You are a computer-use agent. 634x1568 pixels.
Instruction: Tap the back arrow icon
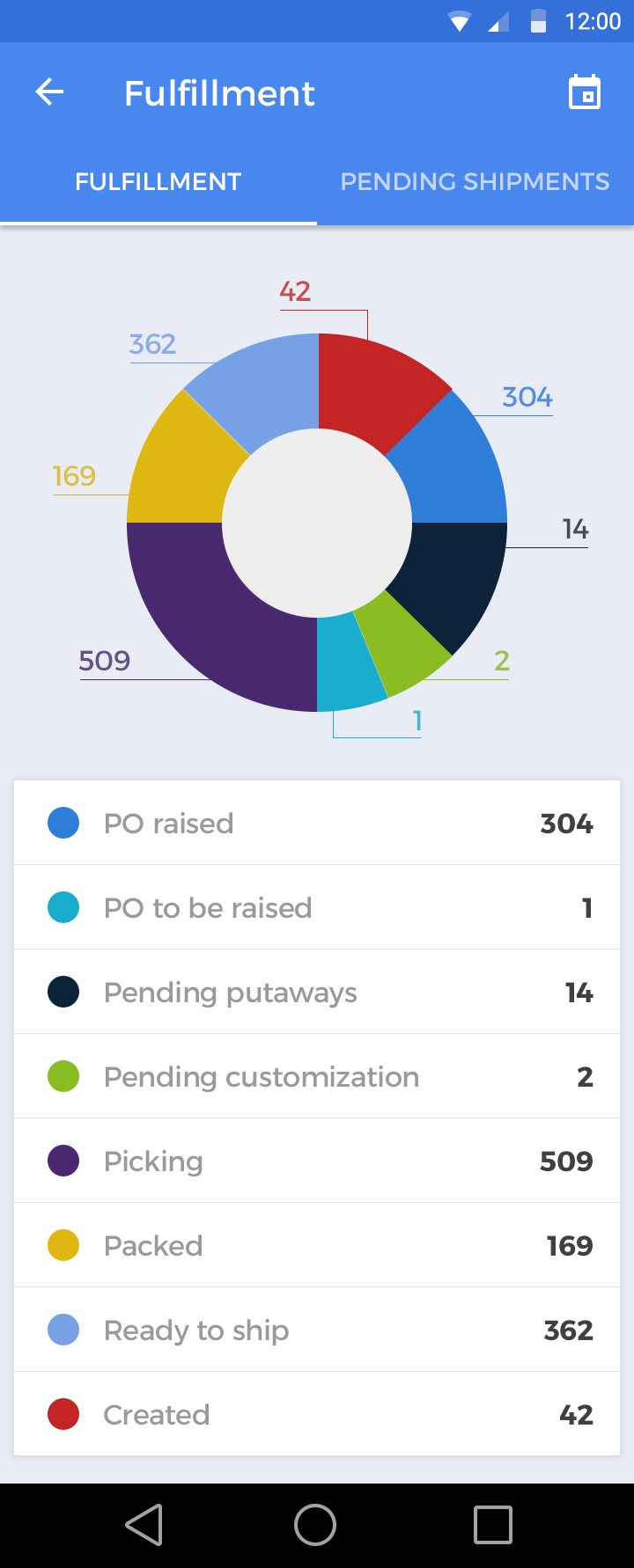(49, 92)
